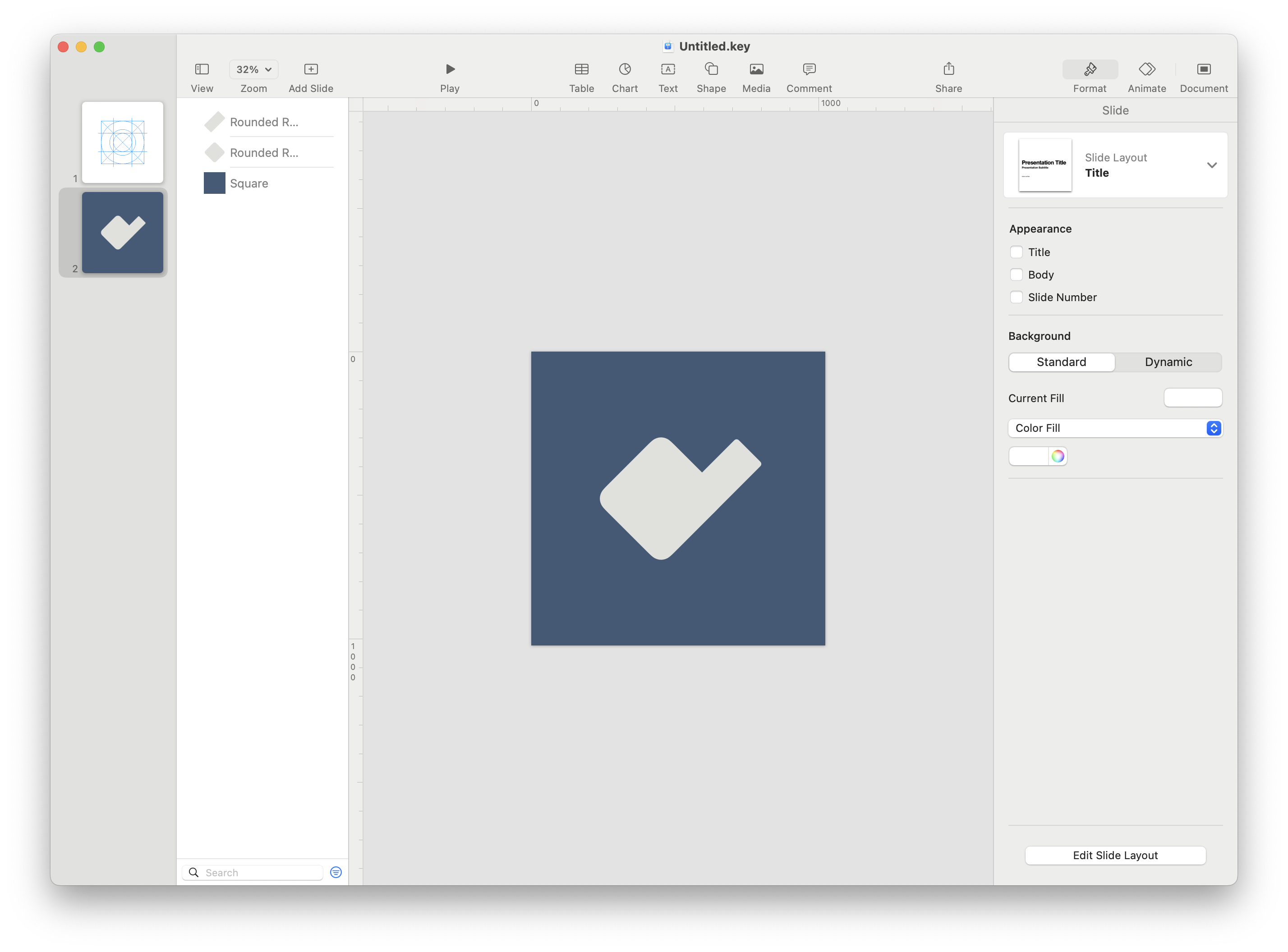Toggle the Slide Number checkbox
Viewport: 1288px width, 952px height.
pos(1017,297)
